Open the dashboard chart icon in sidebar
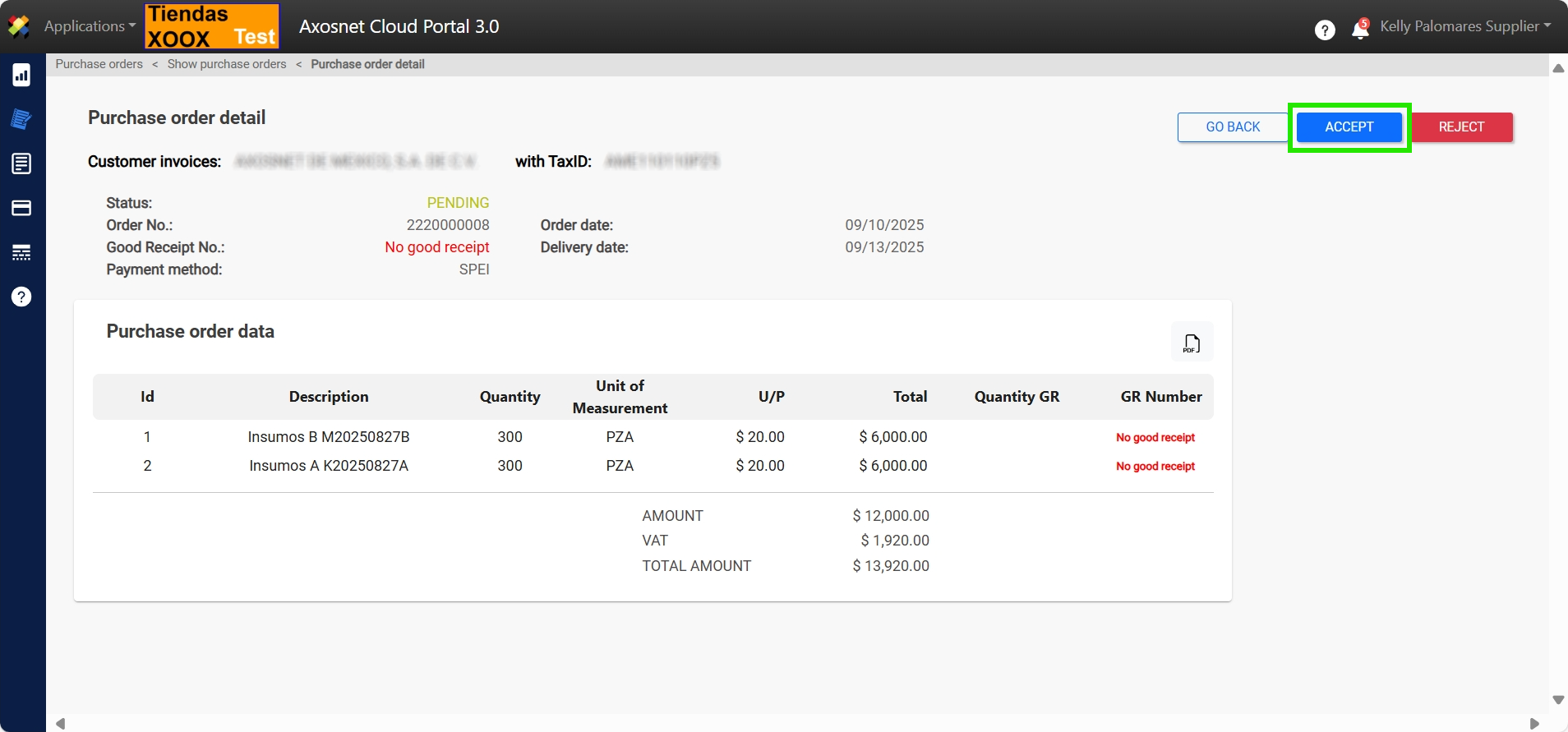This screenshot has height=732, width=1568. (21, 76)
